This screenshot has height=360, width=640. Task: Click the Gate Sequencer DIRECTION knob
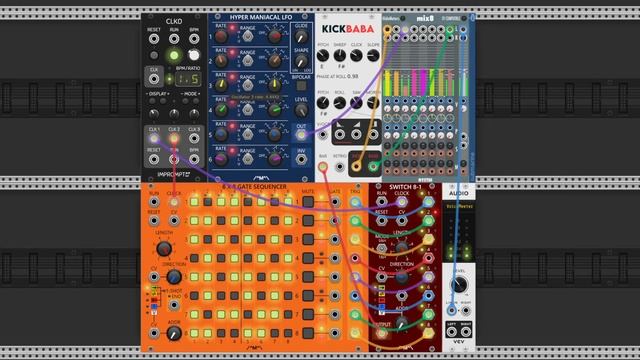tap(174, 277)
